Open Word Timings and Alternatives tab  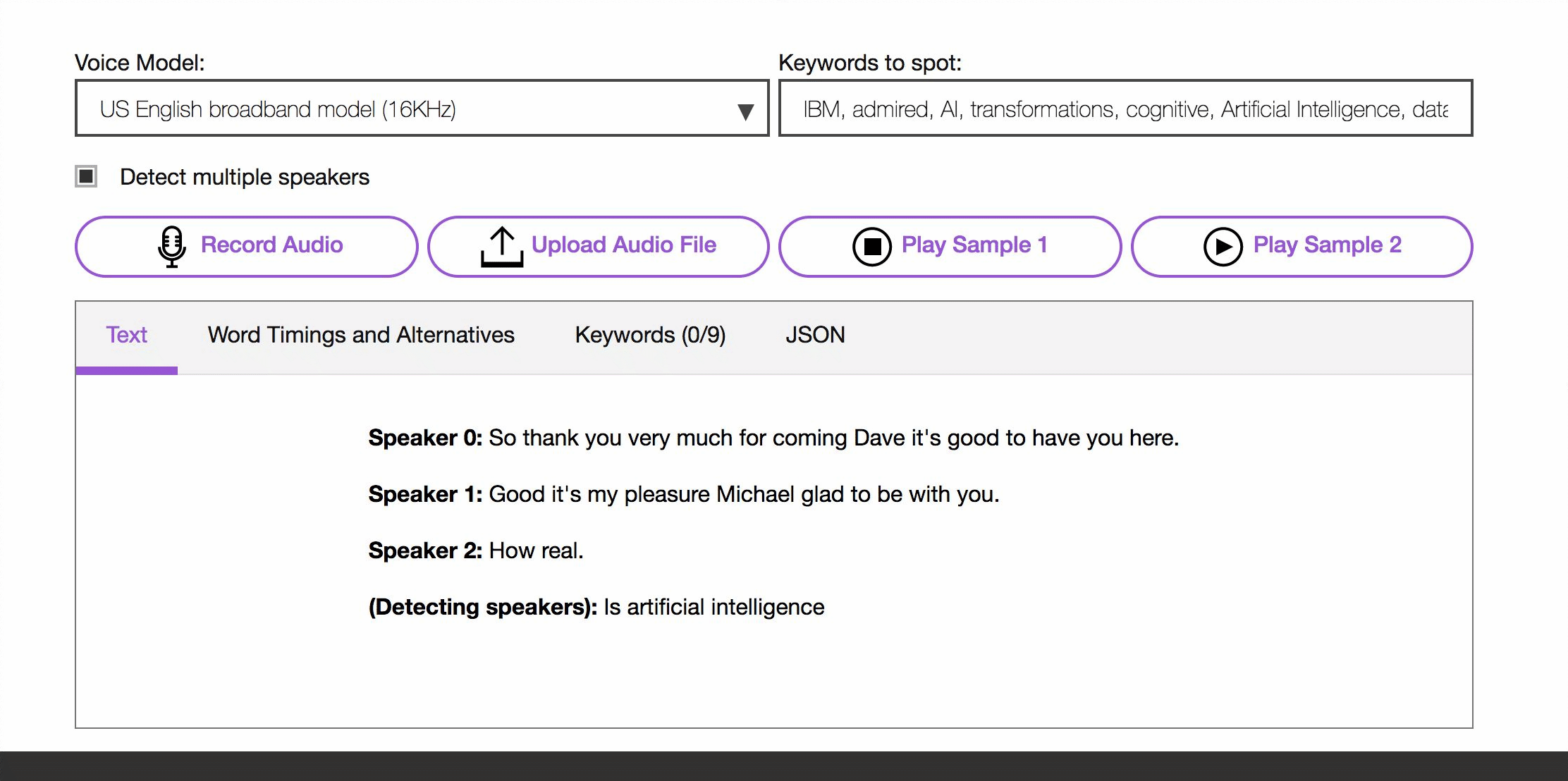[x=361, y=335]
